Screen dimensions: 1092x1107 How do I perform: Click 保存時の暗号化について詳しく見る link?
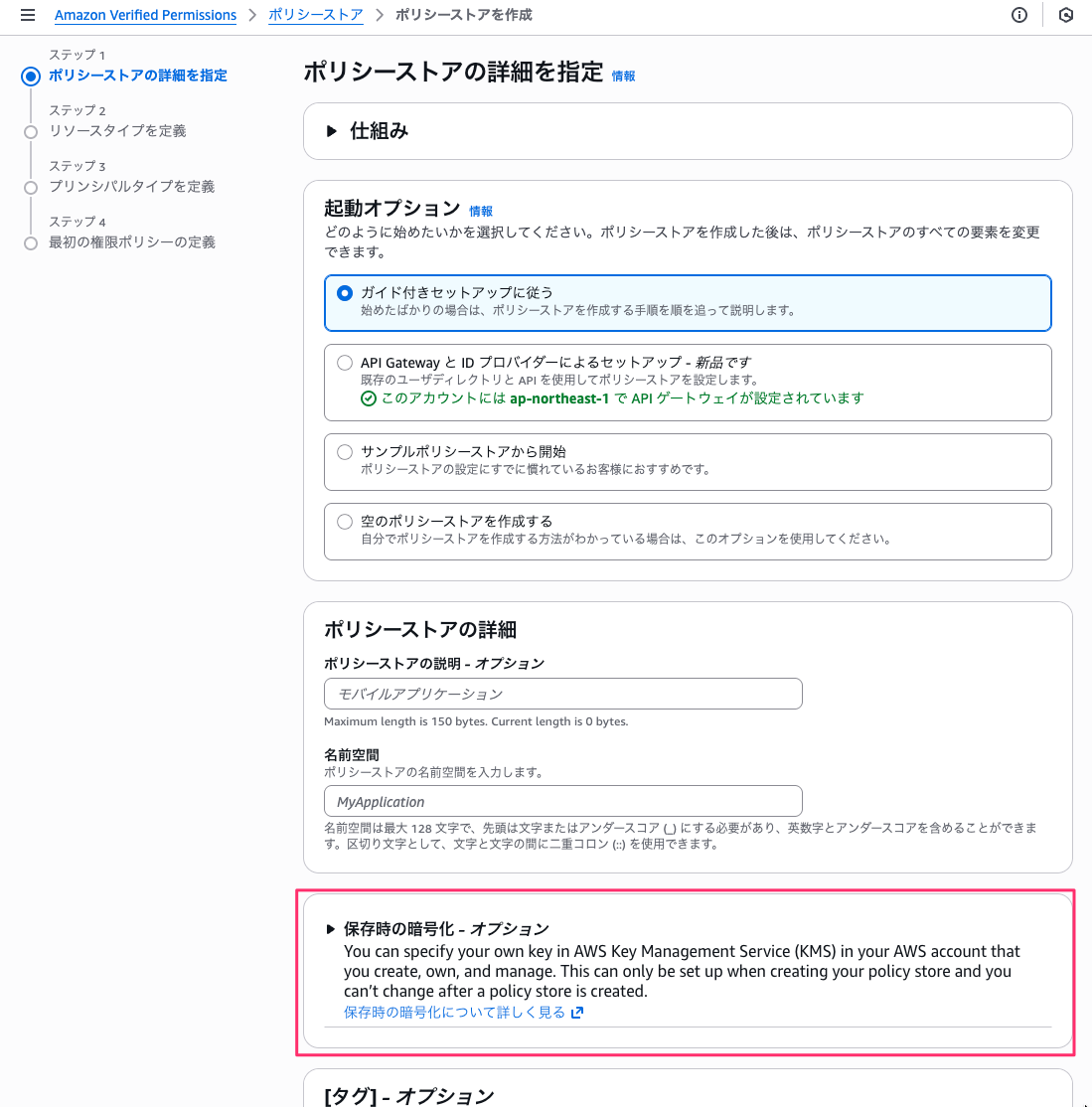pos(452,1011)
